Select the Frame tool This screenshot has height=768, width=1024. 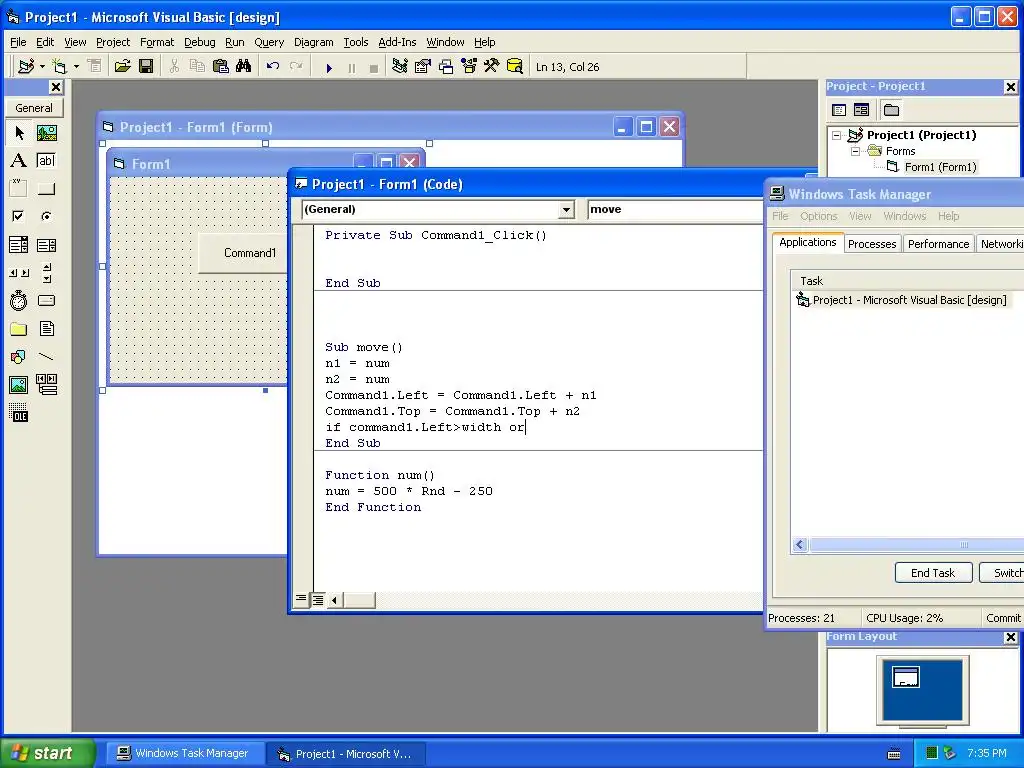click(19, 189)
